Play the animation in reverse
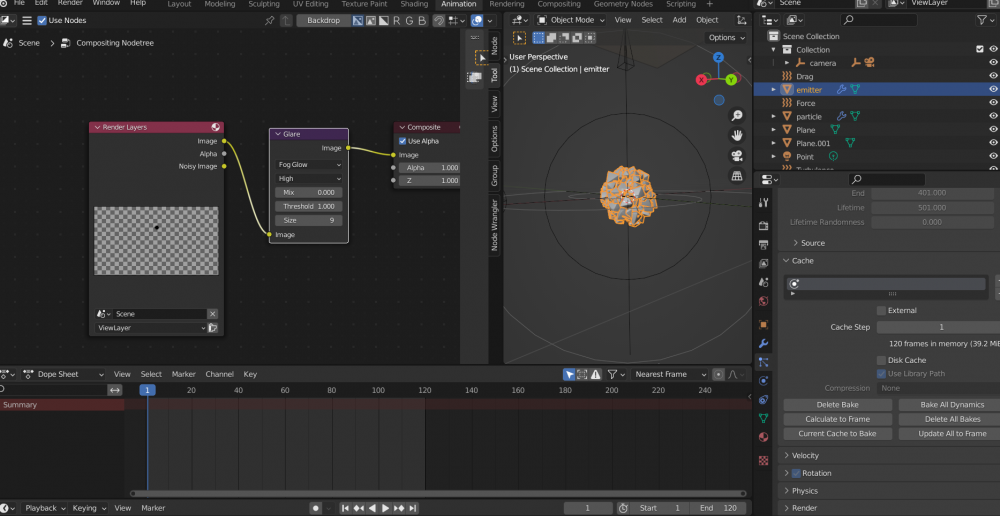This screenshot has width=1000, height=516. click(x=372, y=508)
